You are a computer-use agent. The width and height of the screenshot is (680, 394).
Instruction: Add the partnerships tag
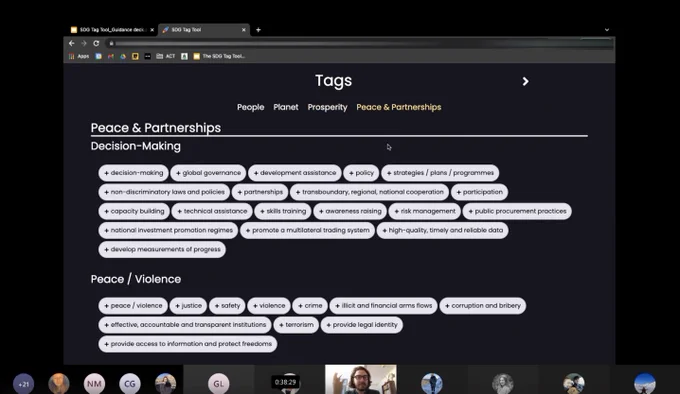pos(260,192)
